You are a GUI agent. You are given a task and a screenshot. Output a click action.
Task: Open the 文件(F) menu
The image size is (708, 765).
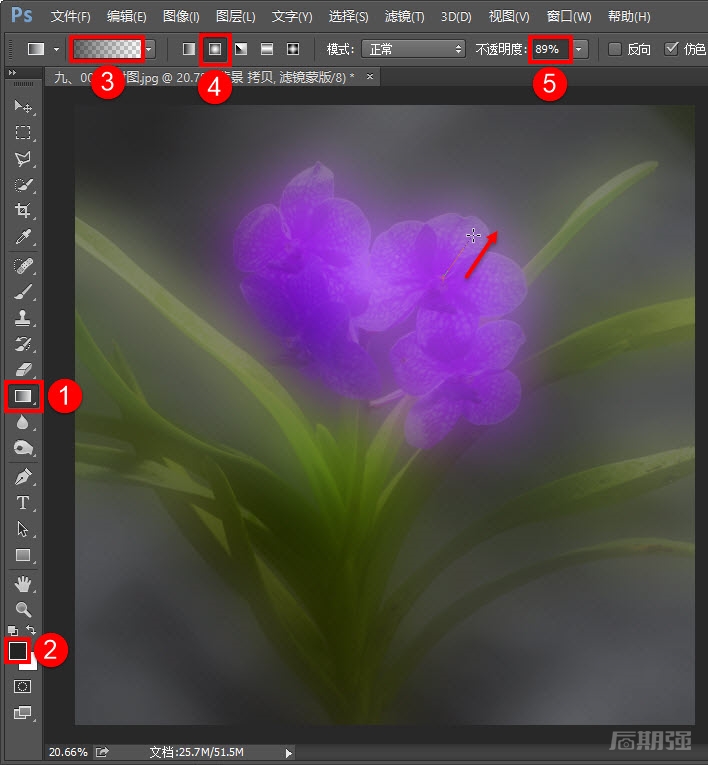click(x=70, y=17)
